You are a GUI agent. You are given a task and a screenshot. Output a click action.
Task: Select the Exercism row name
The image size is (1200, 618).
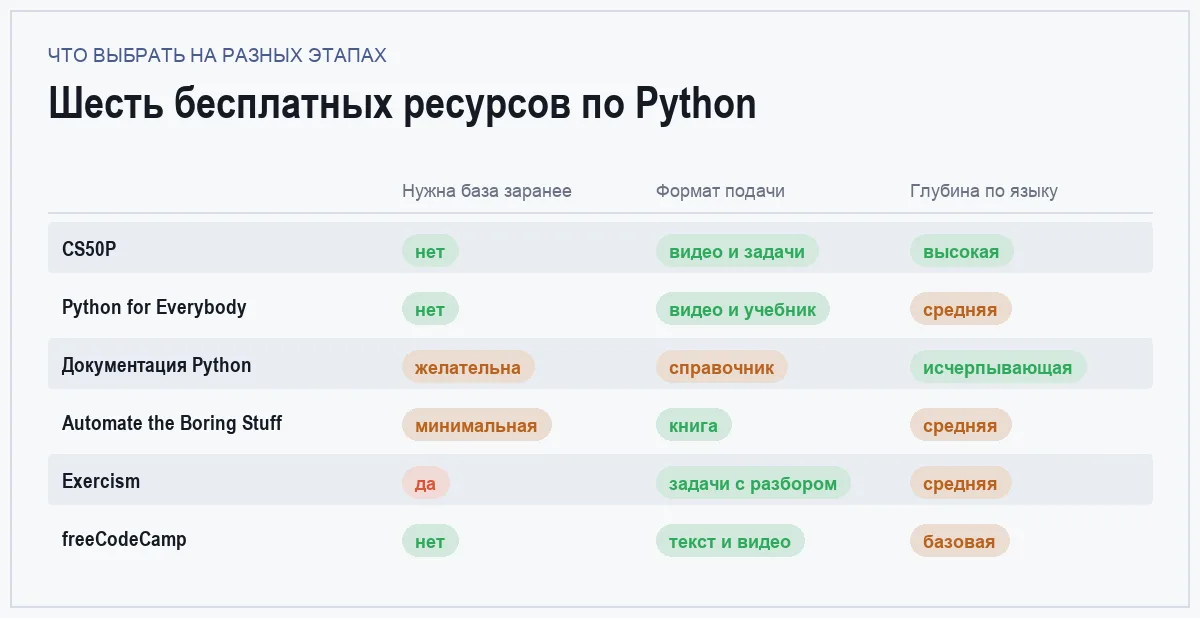[101, 480]
